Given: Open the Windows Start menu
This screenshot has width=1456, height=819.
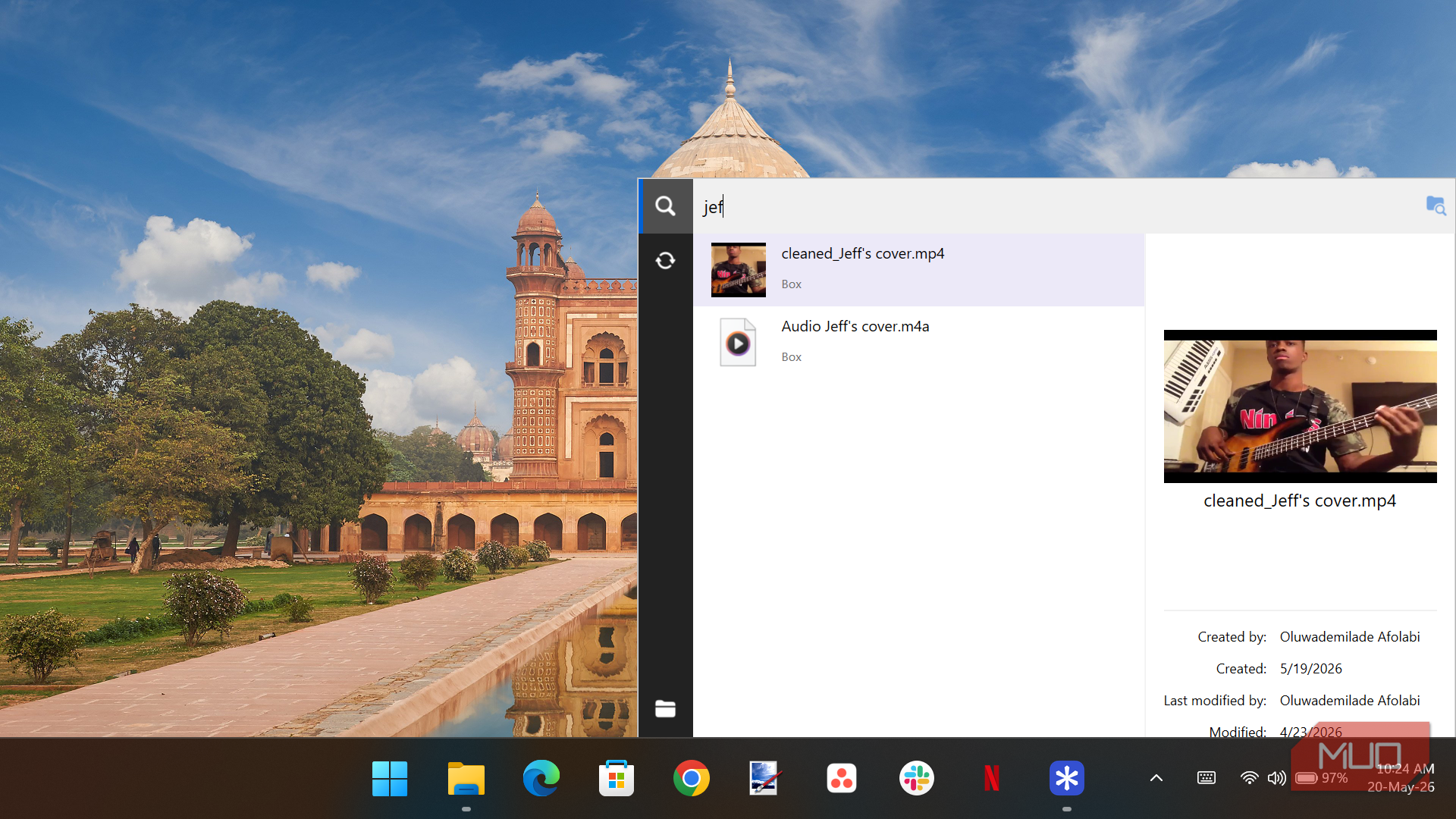Looking at the screenshot, I should click(390, 779).
